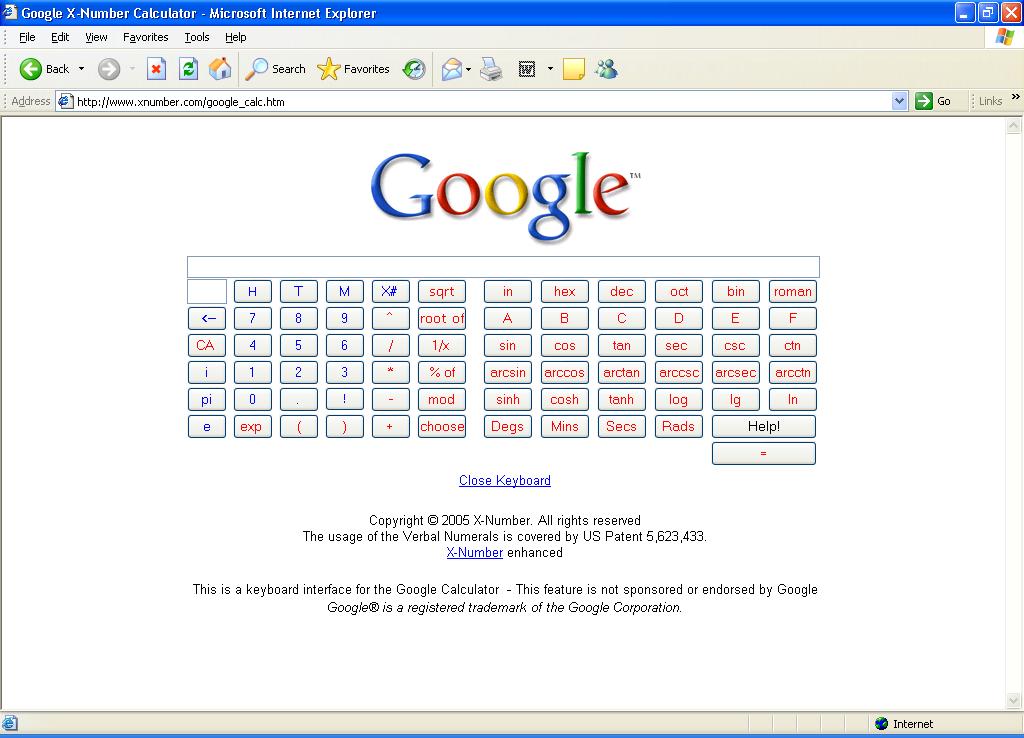Open the Edit menu
Image resolution: width=1024 pixels, height=738 pixels.
coord(60,37)
